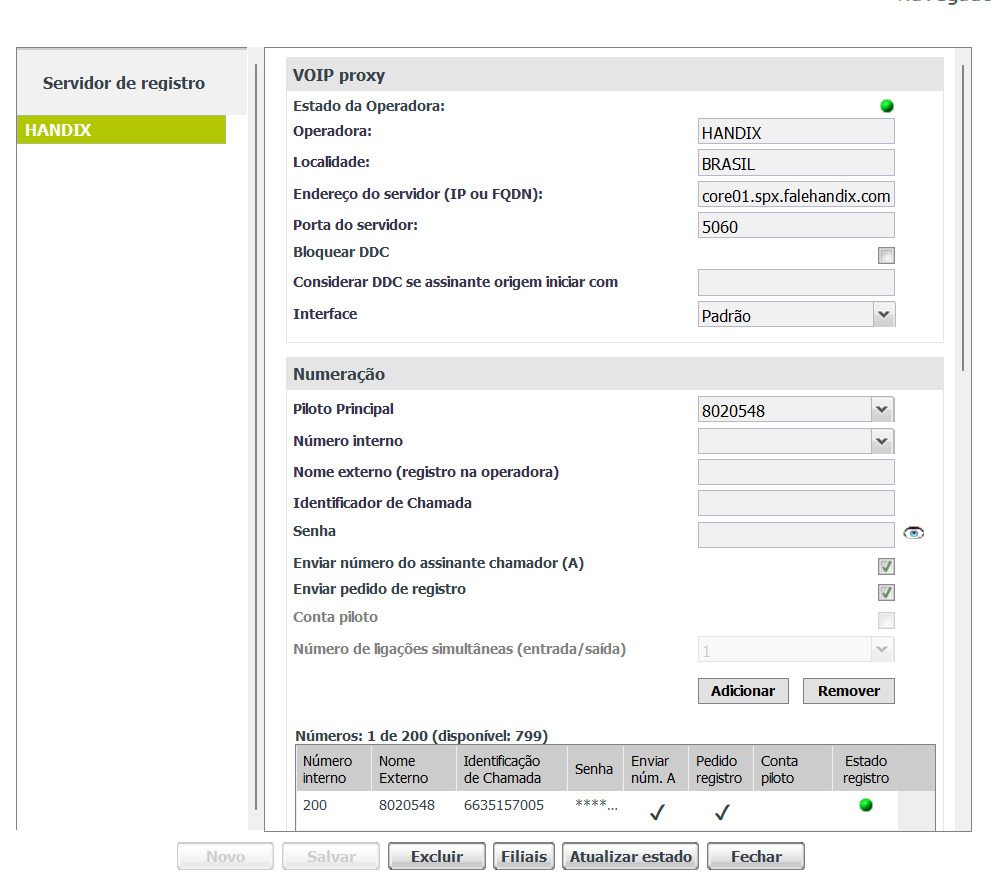Expand Piloto Principal dropdown with 8020548
Screen dimensions: 993x889
tap(796, 410)
